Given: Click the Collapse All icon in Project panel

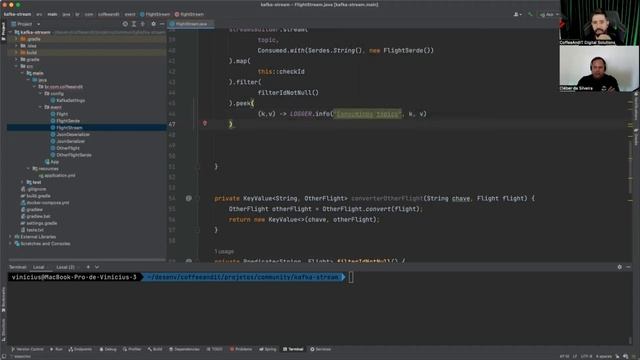Looking at the screenshot, I should click(x=143, y=24).
